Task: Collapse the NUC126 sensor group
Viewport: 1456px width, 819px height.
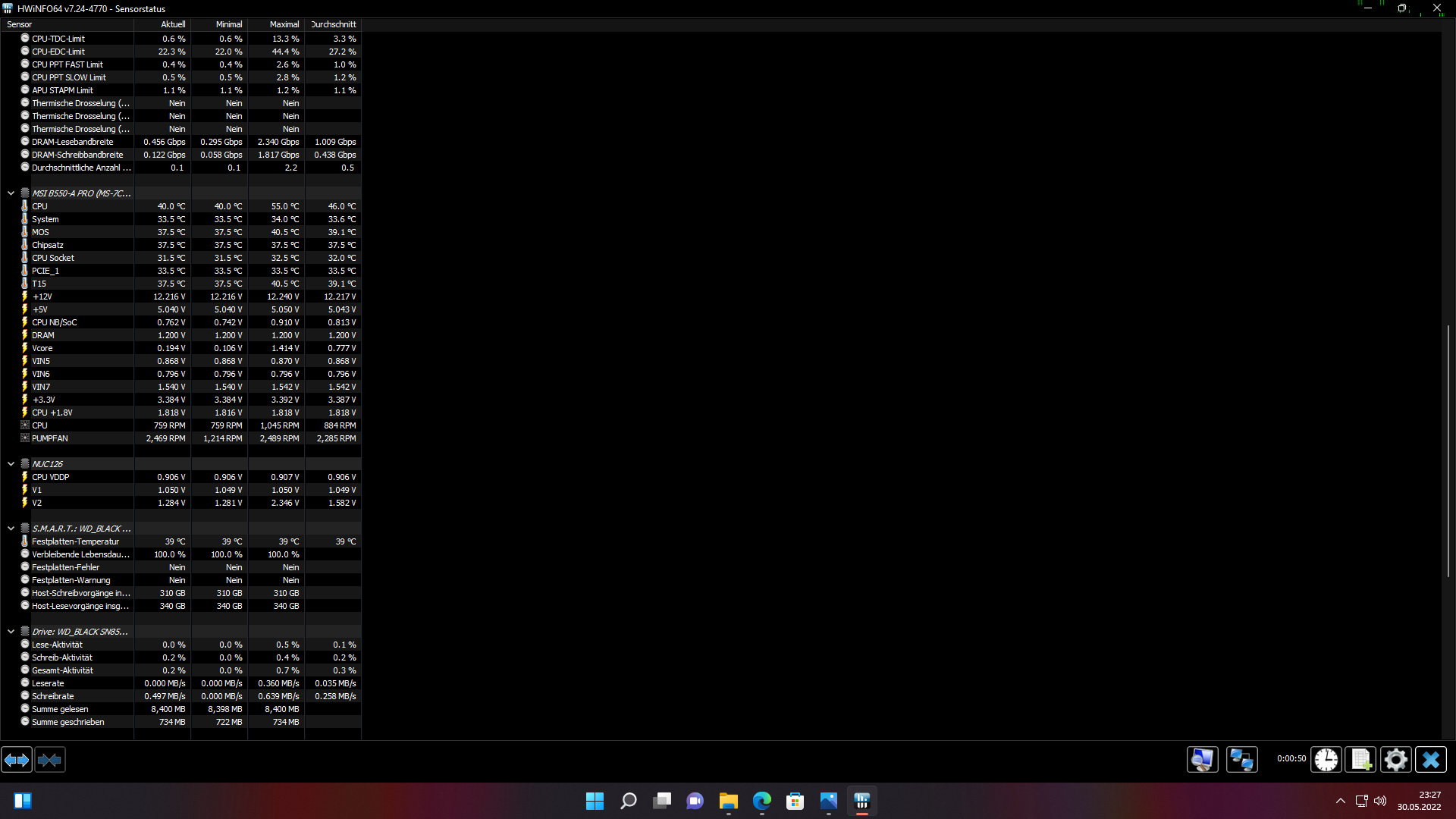Action: click(11, 464)
